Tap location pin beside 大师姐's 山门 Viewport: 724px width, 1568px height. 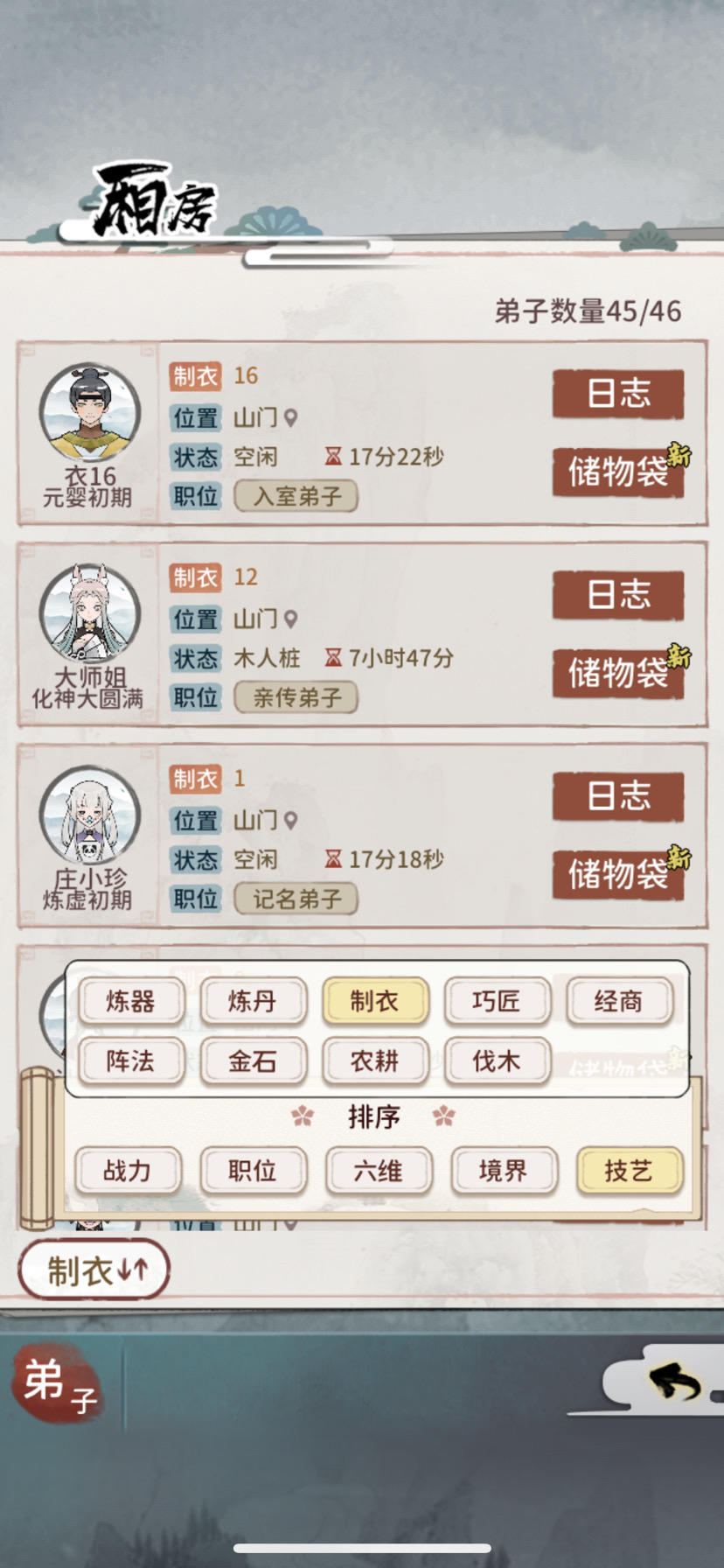click(x=290, y=619)
